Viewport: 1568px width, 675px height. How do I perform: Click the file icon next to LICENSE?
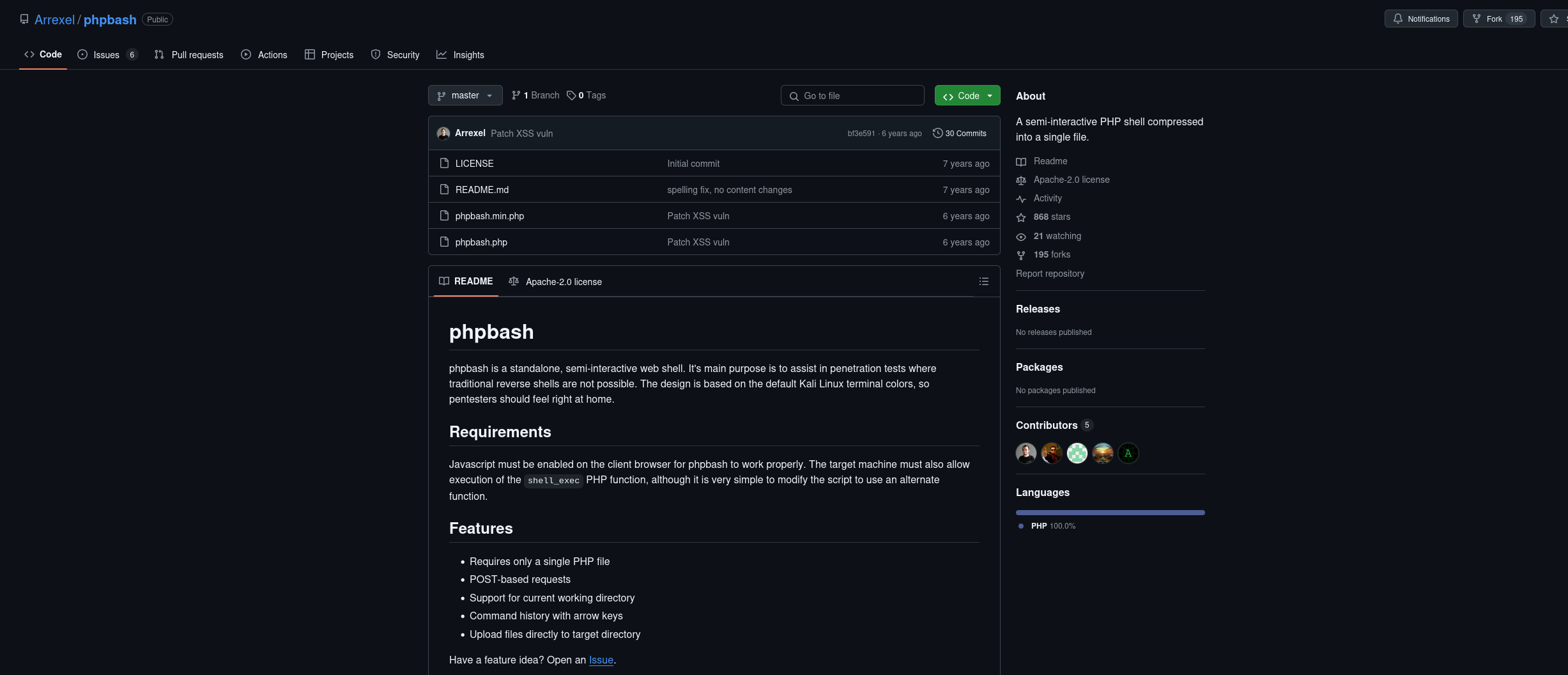click(444, 163)
